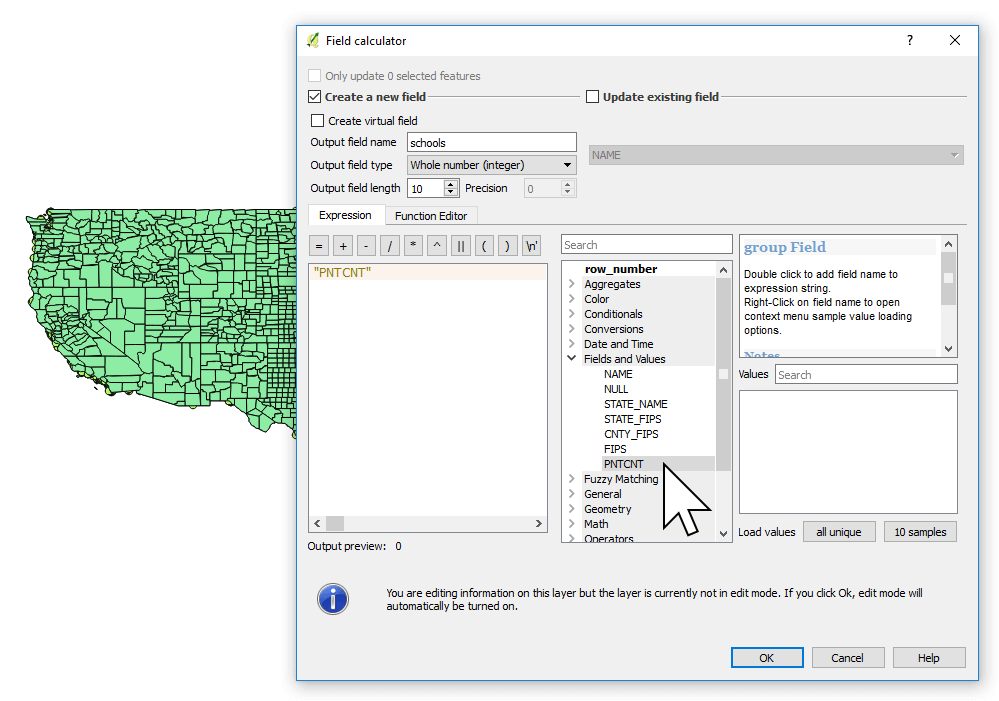
Task: Click the 10 samples button
Action: (x=919, y=531)
